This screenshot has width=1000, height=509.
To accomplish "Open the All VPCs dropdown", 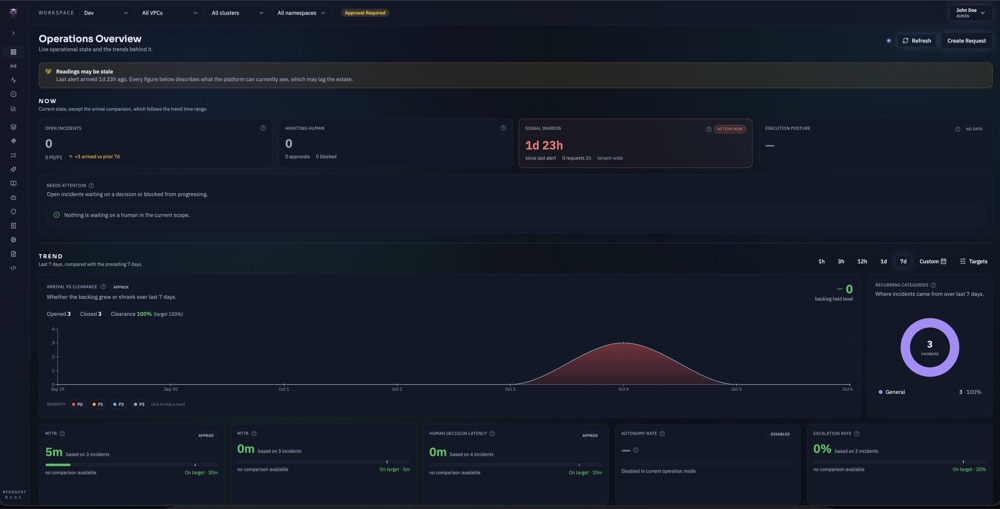I will point(169,13).
